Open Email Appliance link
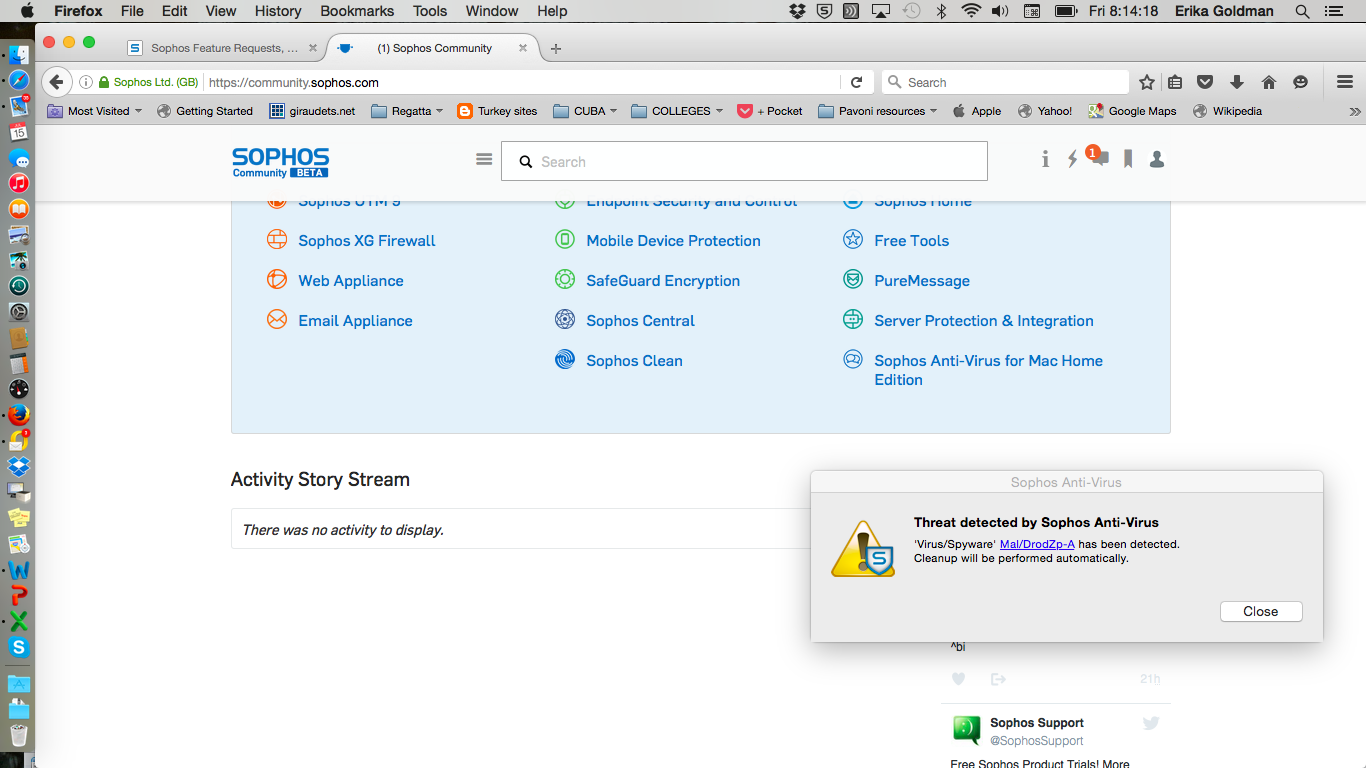 [355, 321]
